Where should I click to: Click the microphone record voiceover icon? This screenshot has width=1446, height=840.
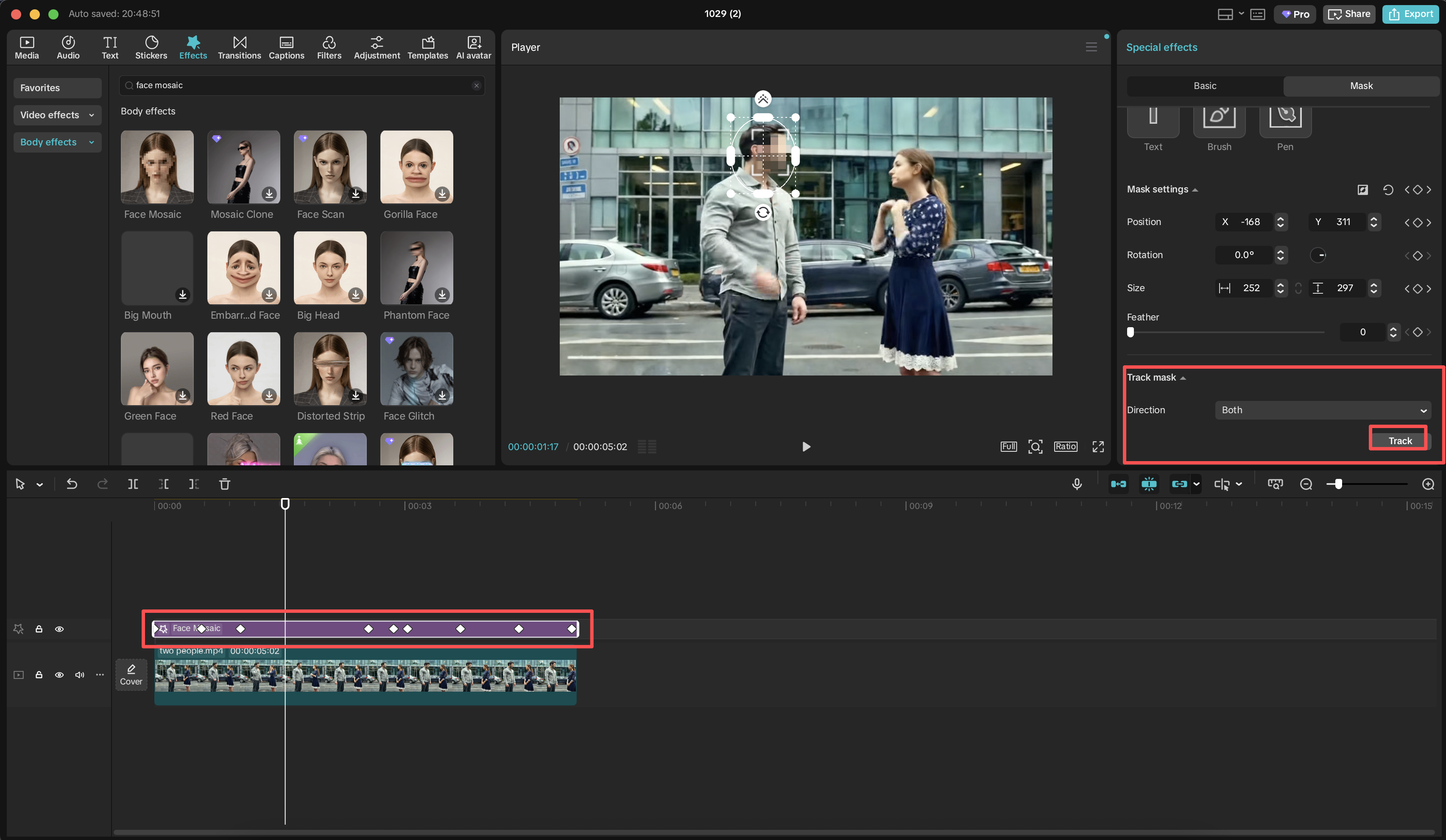point(1077,484)
